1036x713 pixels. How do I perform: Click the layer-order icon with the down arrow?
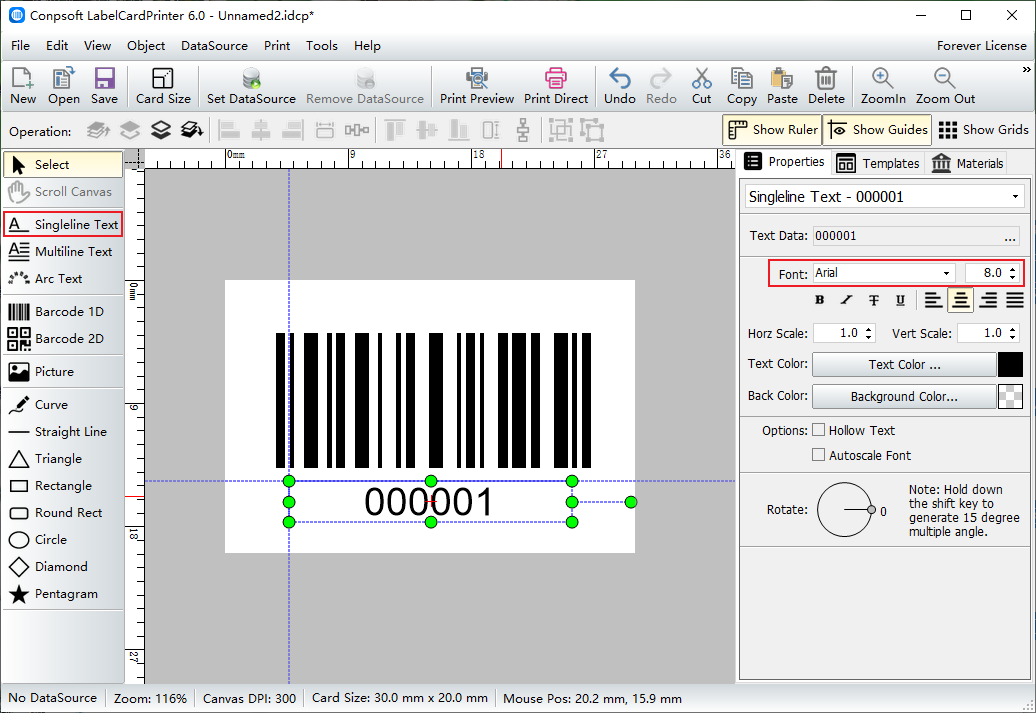point(192,130)
